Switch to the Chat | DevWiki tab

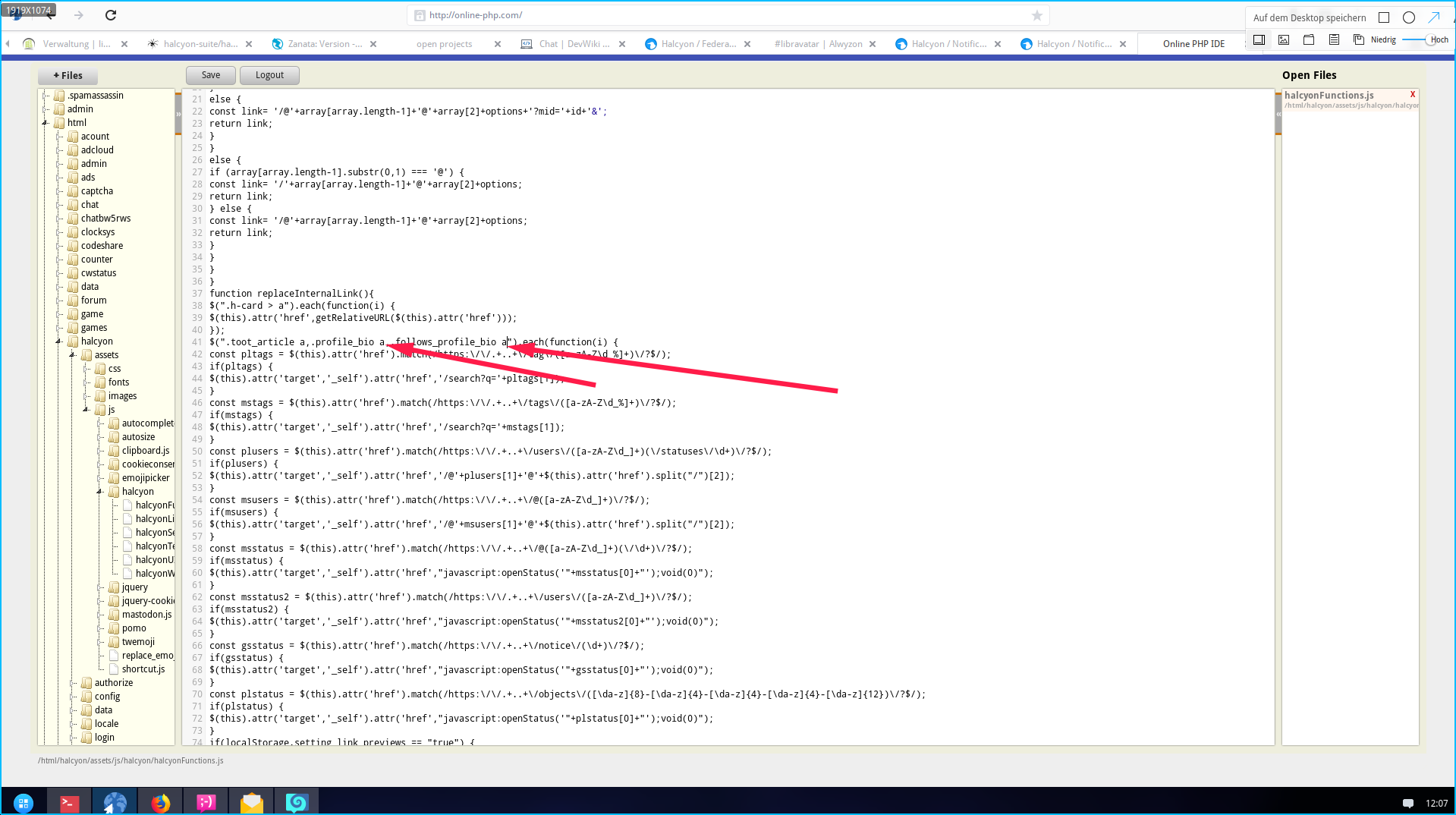click(574, 44)
